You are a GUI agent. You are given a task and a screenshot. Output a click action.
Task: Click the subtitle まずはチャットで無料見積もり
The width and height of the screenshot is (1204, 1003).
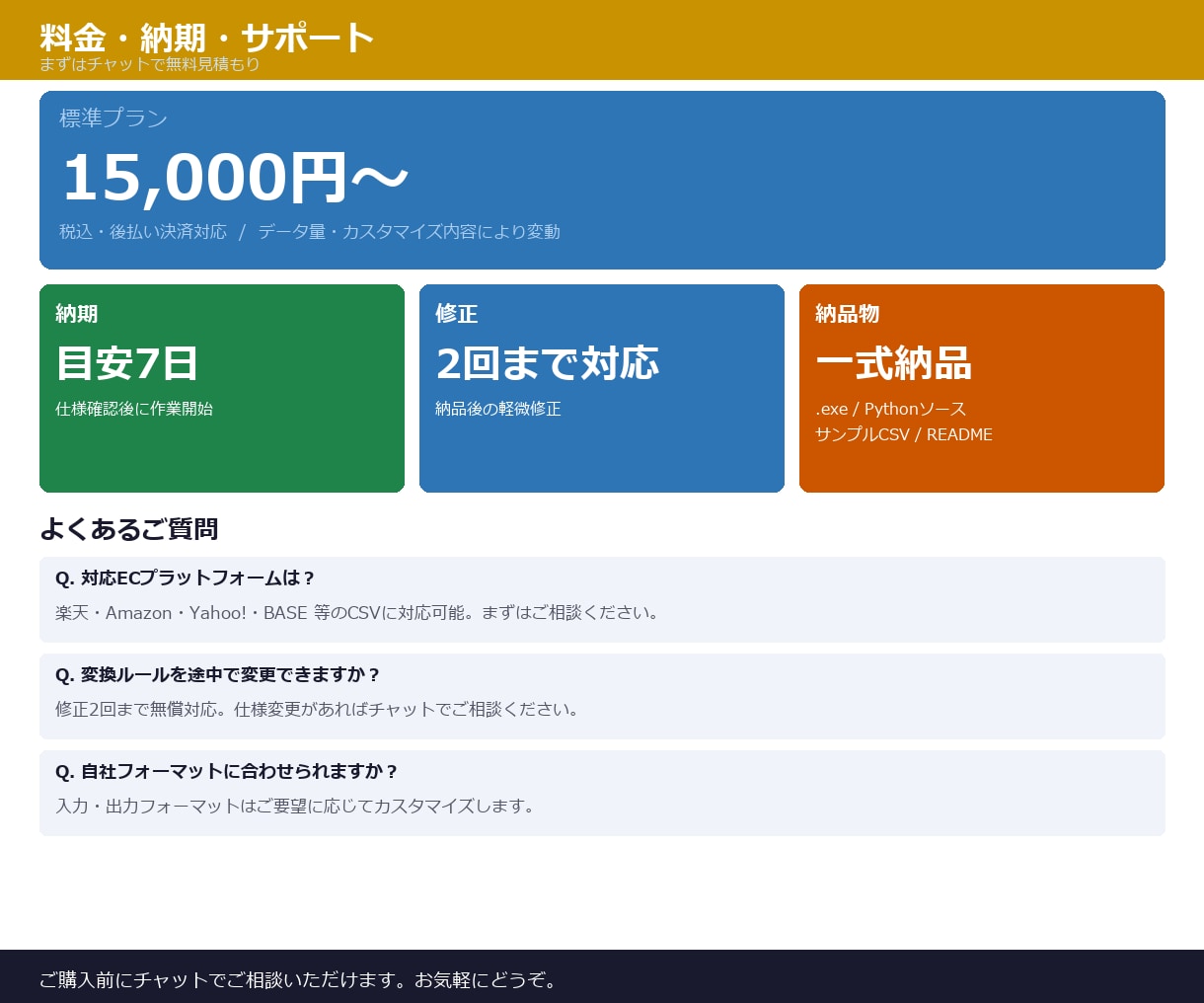tap(149, 64)
